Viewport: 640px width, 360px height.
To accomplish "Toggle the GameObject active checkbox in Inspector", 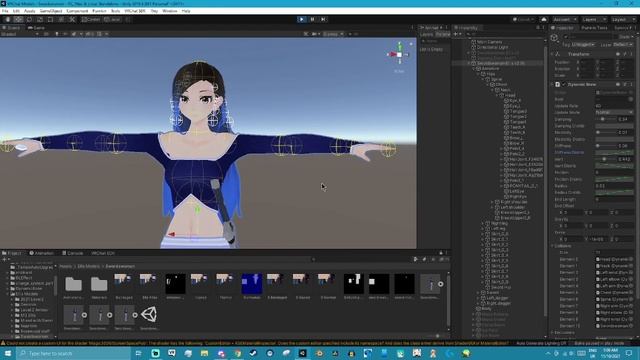I will click(566, 36).
